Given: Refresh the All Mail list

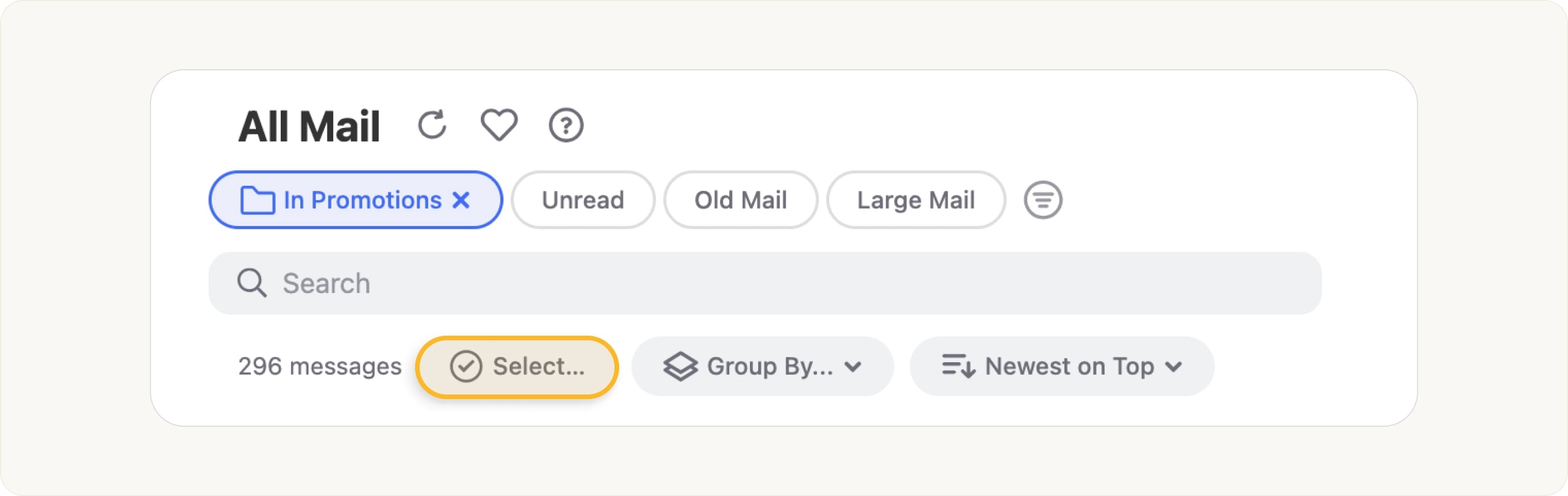Looking at the screenshot, I should [x=433, y=126].
